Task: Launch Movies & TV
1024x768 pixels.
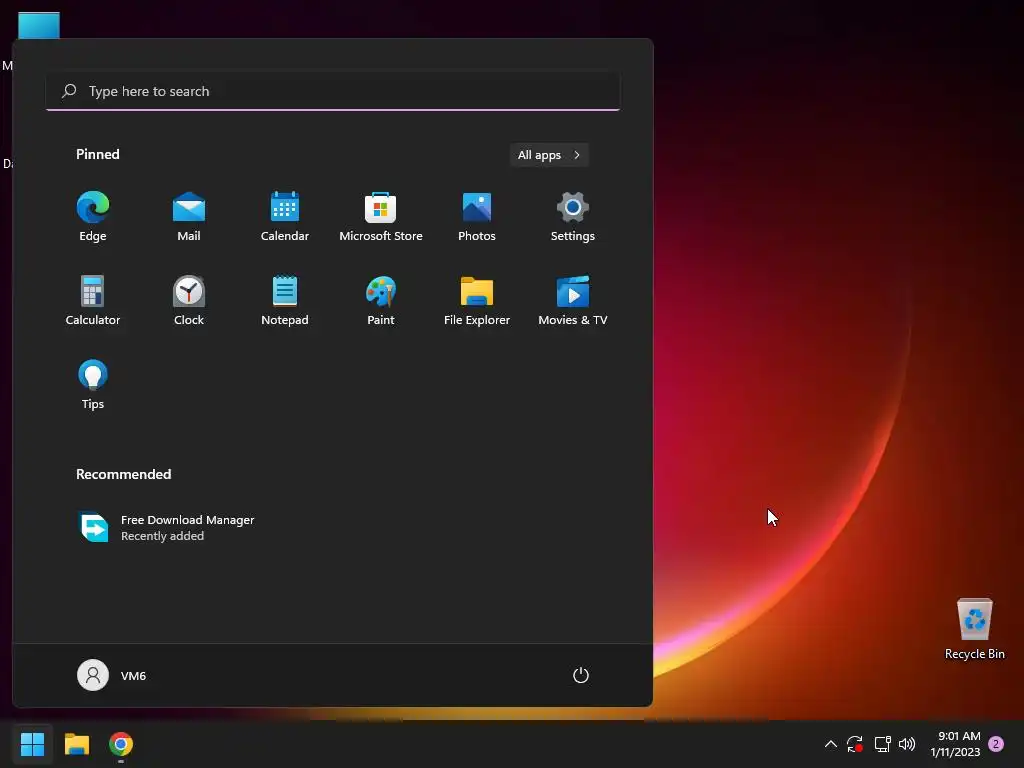Action: [x=573, y=300]
